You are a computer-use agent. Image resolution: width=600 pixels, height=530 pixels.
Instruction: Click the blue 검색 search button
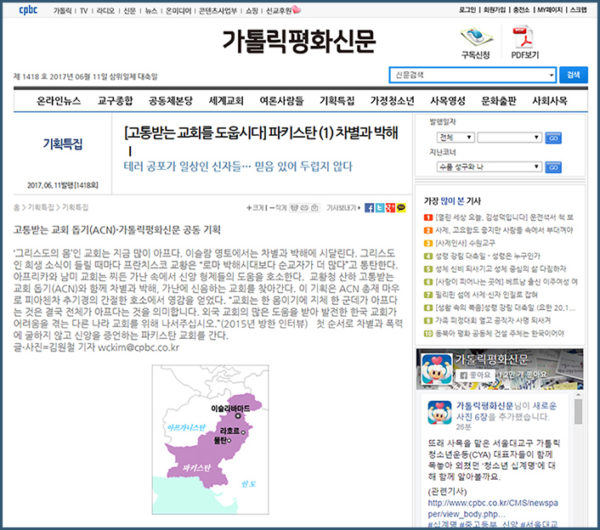pyautogui.click(x=573, y=75)
